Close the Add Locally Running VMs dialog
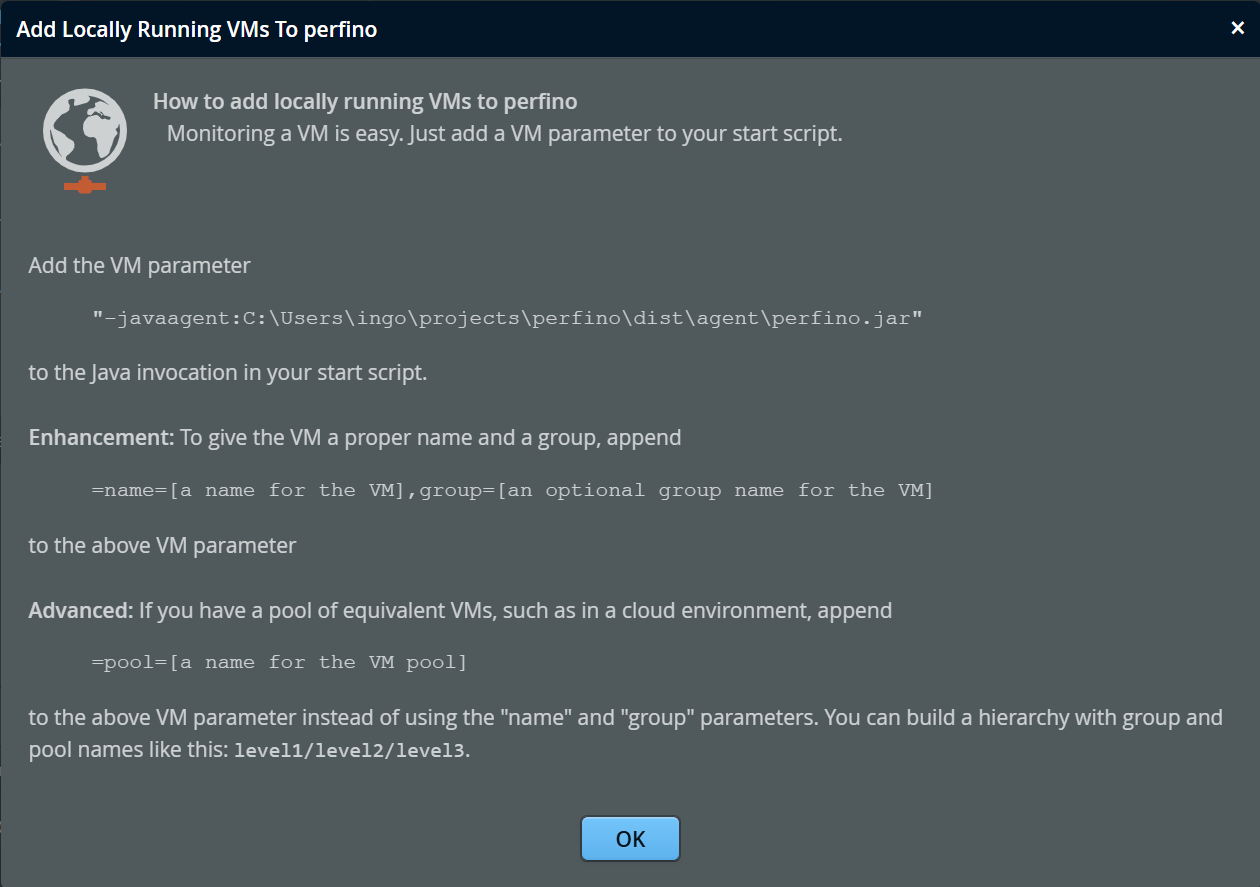This screenshot has height=887, width=1260. 1237,28
